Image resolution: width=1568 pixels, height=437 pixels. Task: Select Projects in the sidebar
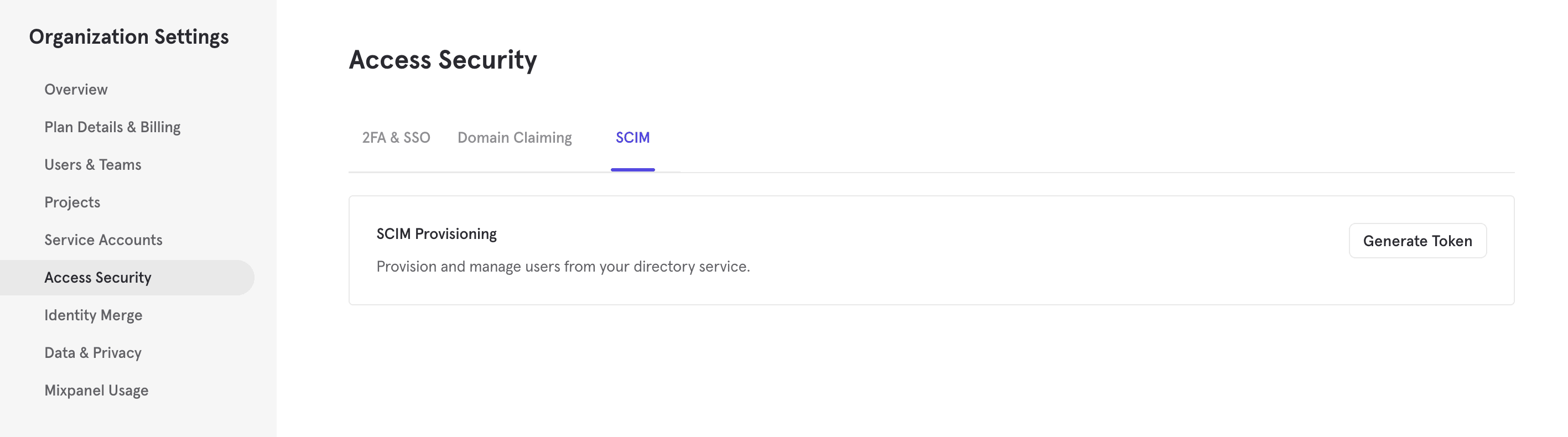coord(72,202)
